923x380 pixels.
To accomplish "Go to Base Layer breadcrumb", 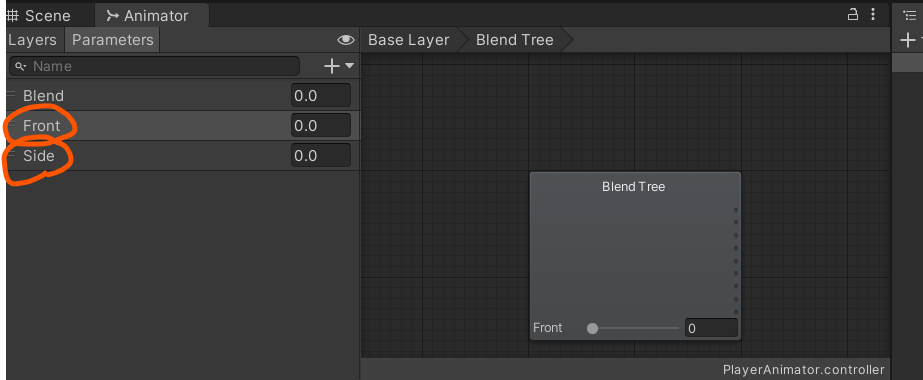I will (x=409, y=40).
